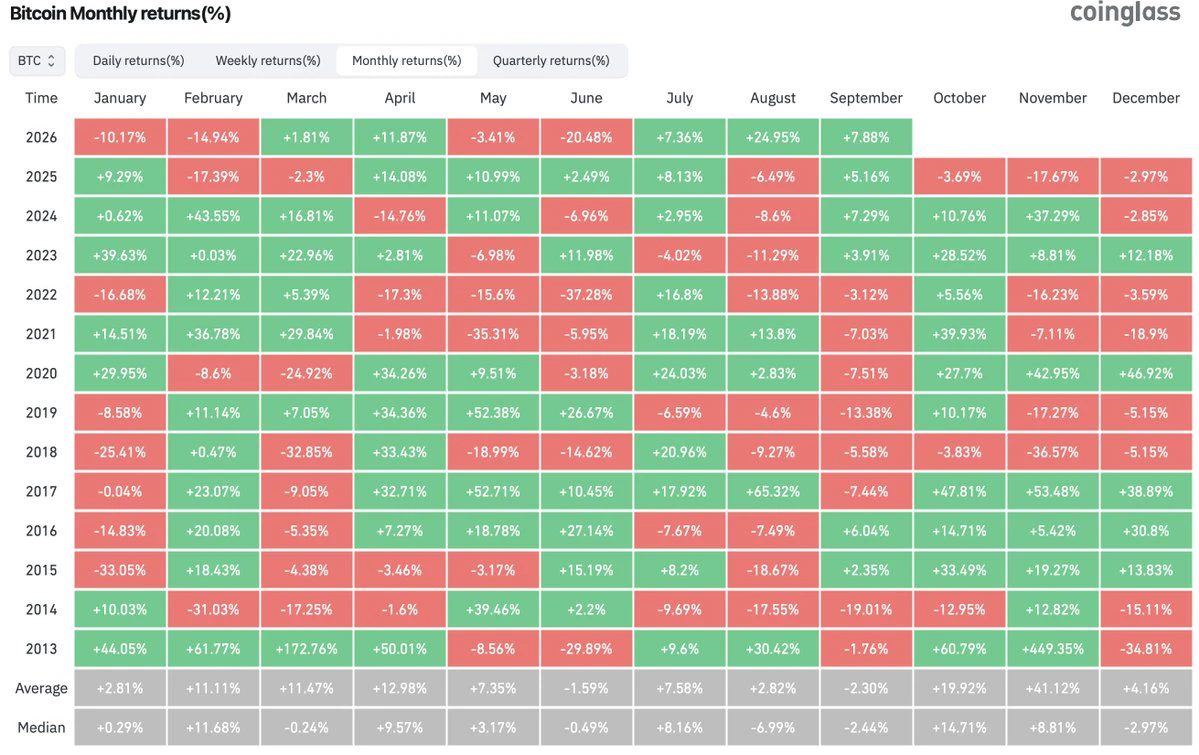This screenshot has height=755, width=1199.
Task: Click the 2013 November +449.35% cell
Action: (1052, 649)
